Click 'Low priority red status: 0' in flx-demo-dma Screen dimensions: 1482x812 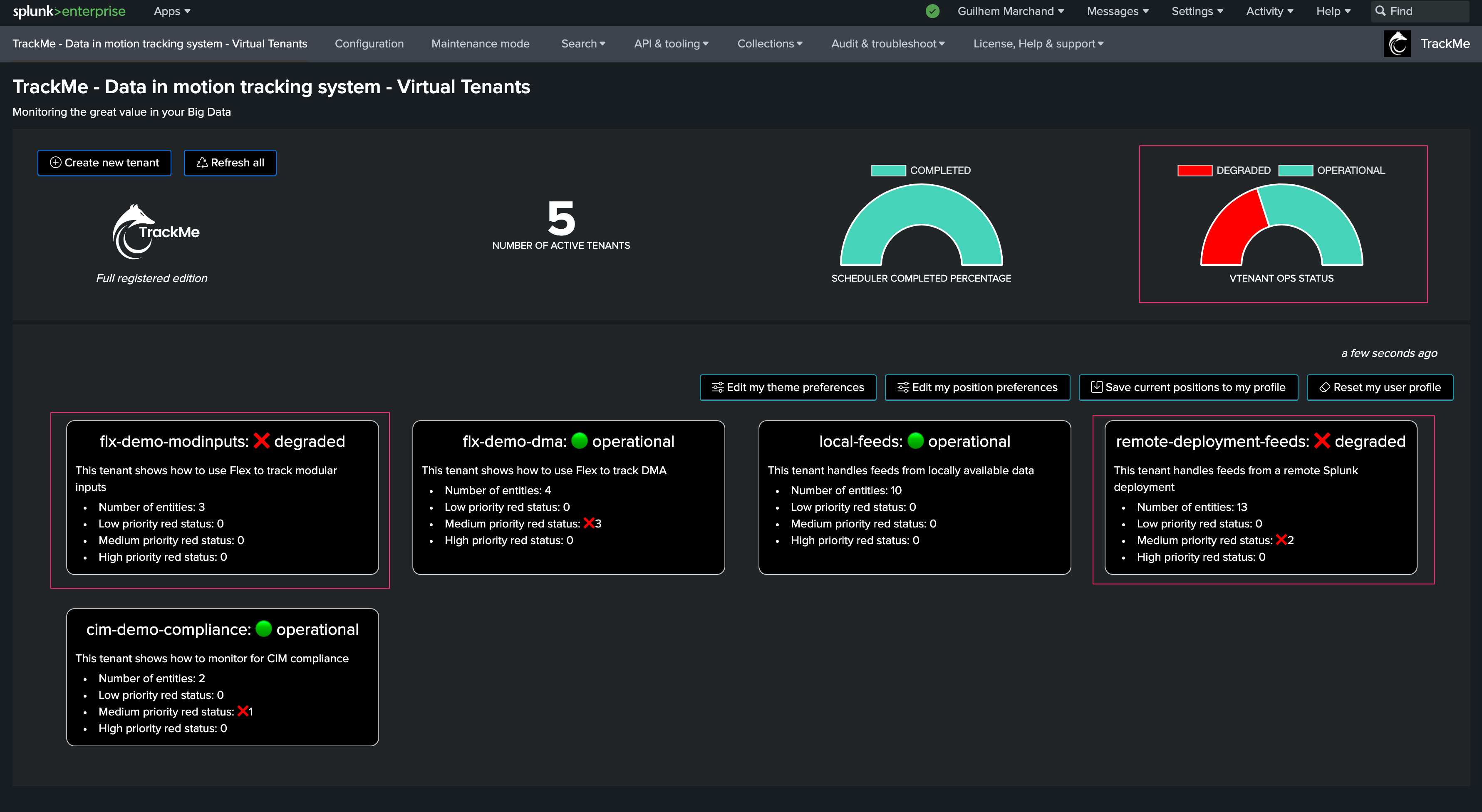(507, 507)
